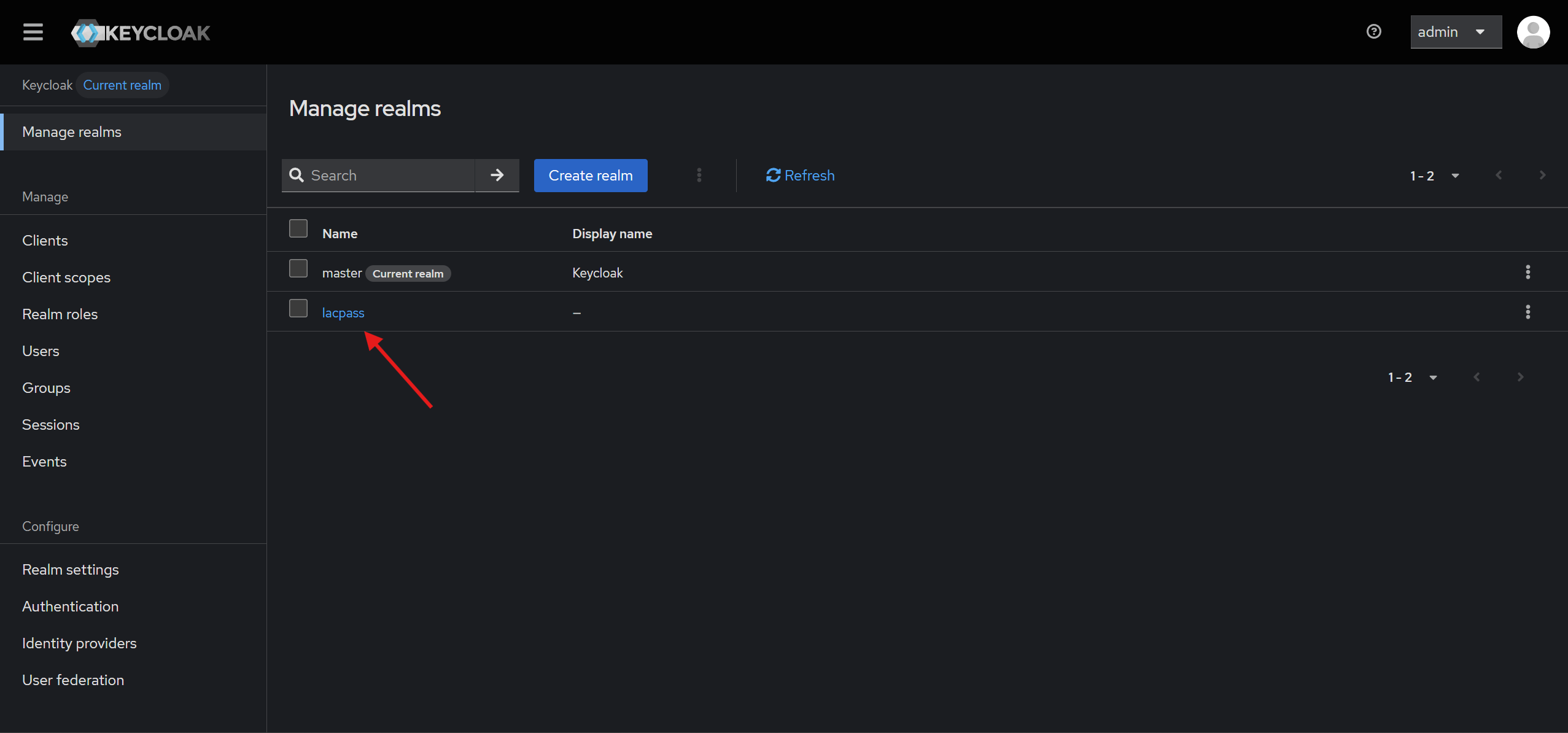Submit search with arrow button

[497, 176]
